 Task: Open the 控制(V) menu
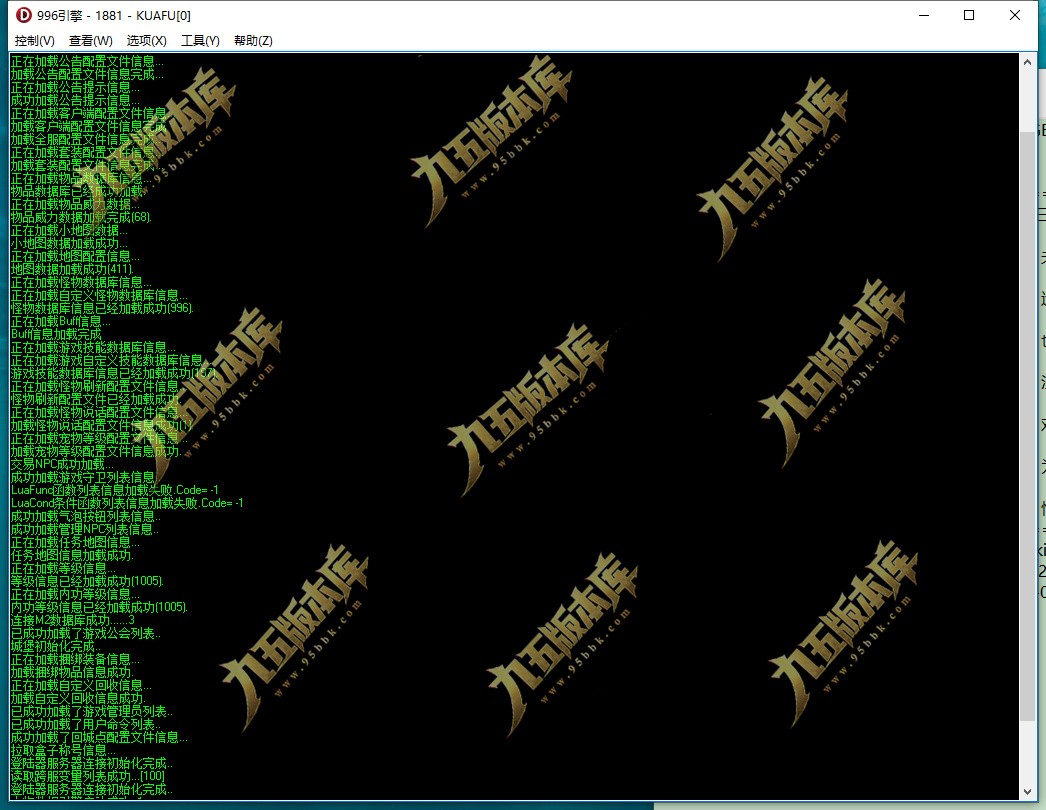[x=35, y=41]
